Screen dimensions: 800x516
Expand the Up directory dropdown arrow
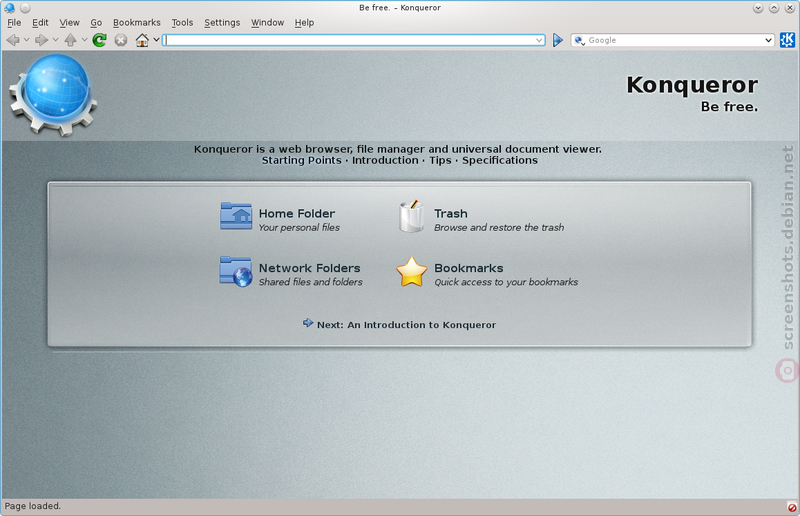[84, 40]
